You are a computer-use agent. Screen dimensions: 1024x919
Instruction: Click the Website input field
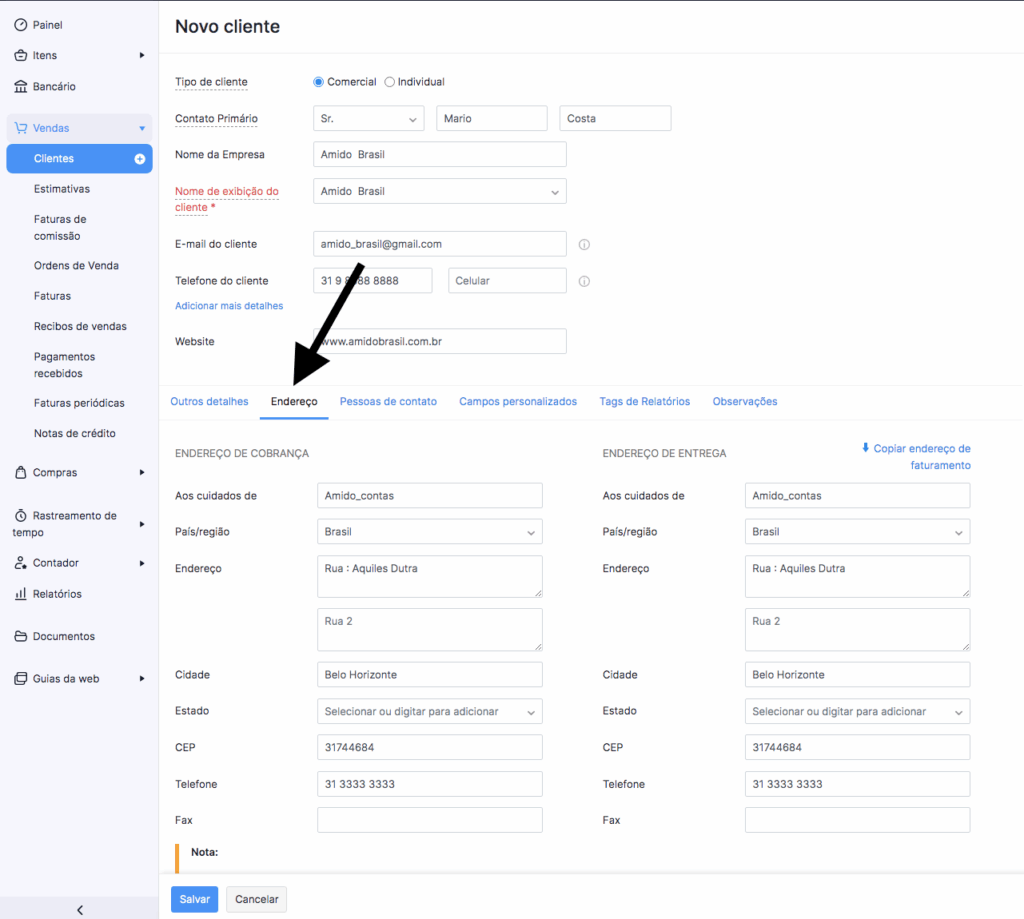(440, 342)
